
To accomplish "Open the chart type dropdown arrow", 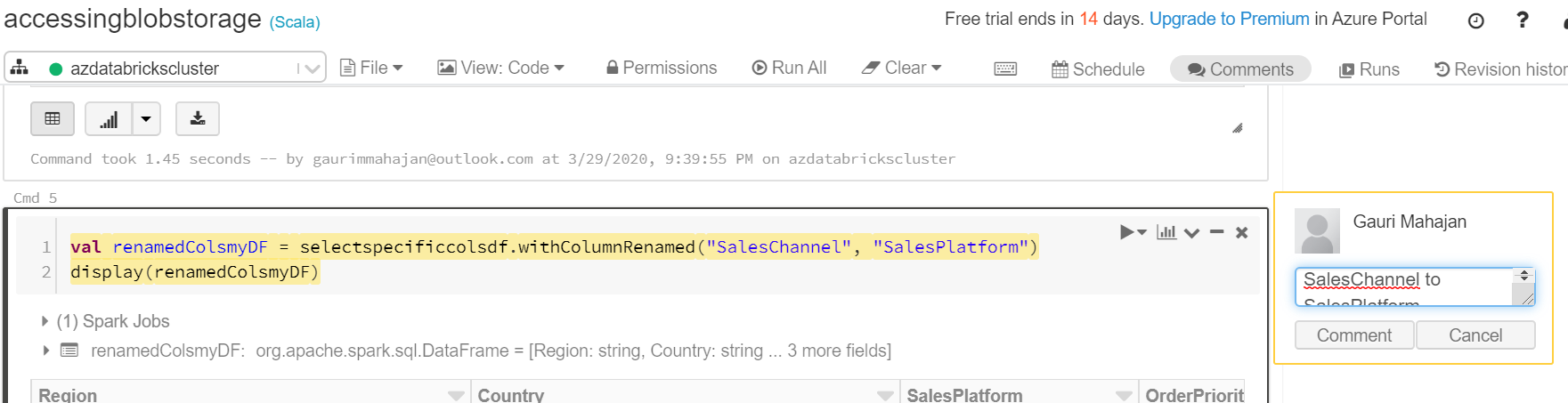I will click(x=146, y=118).
